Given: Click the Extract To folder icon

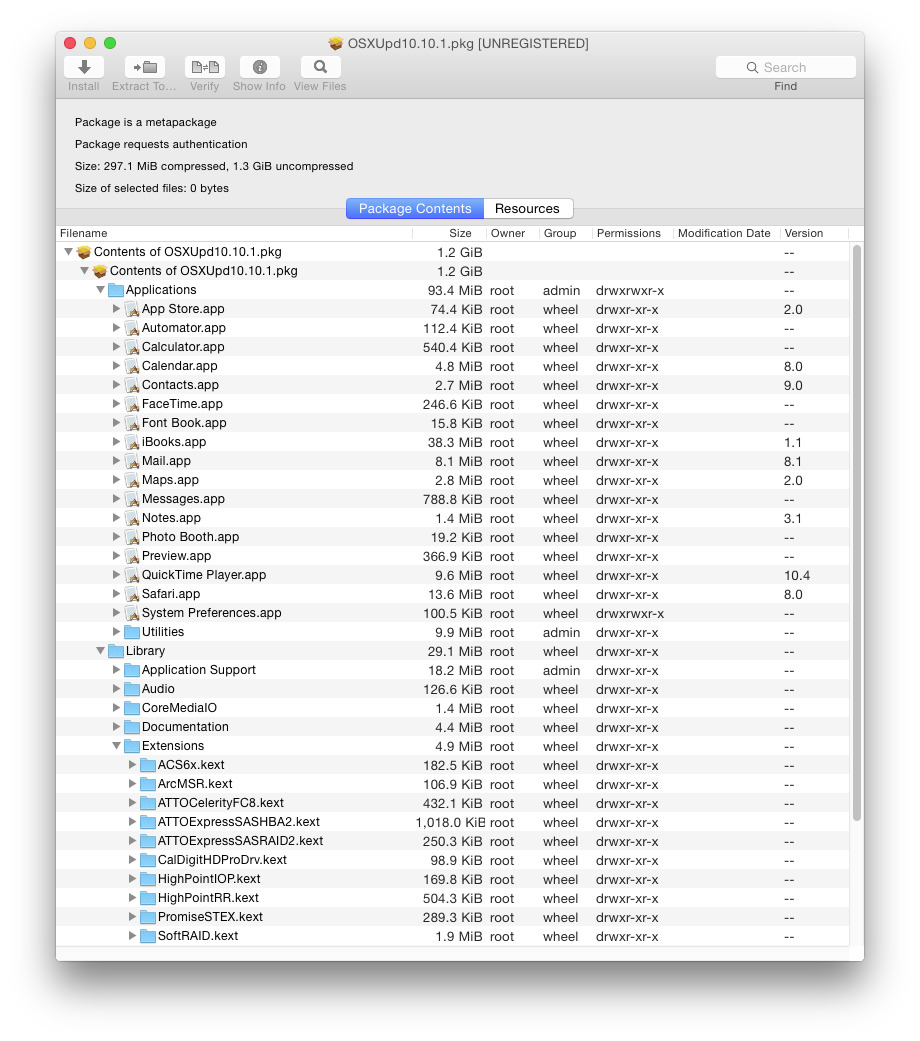Looking at the screenshot, I should click(x=145, y=67).
